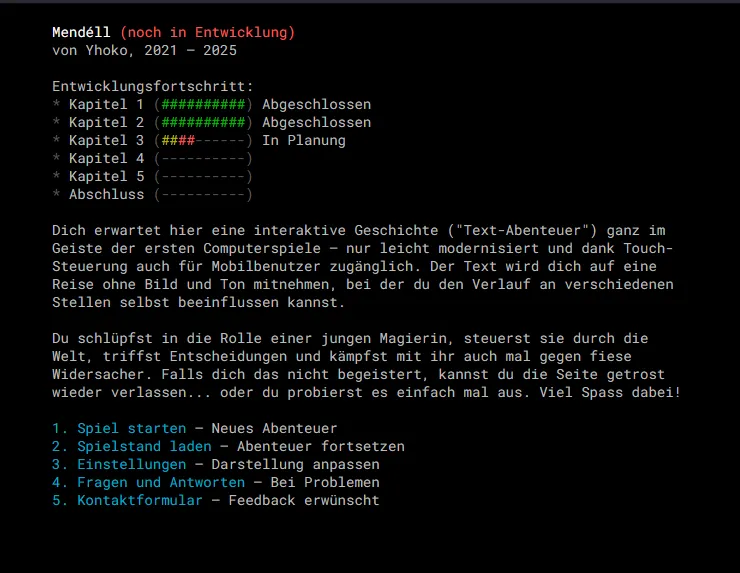Screen dimensions: 740x573
Task: Click the empty Kapitel 5 progress bar
Action: pyautogui.click(x=203, y=176)
